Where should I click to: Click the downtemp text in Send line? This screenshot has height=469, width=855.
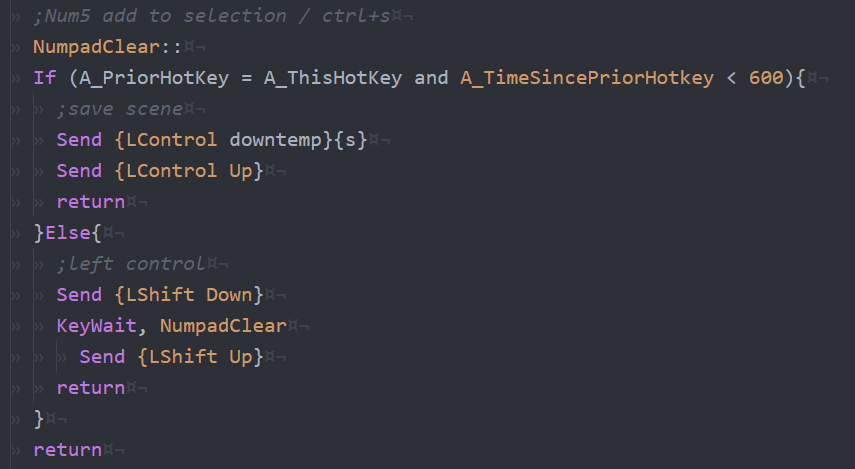coord(275,140)
